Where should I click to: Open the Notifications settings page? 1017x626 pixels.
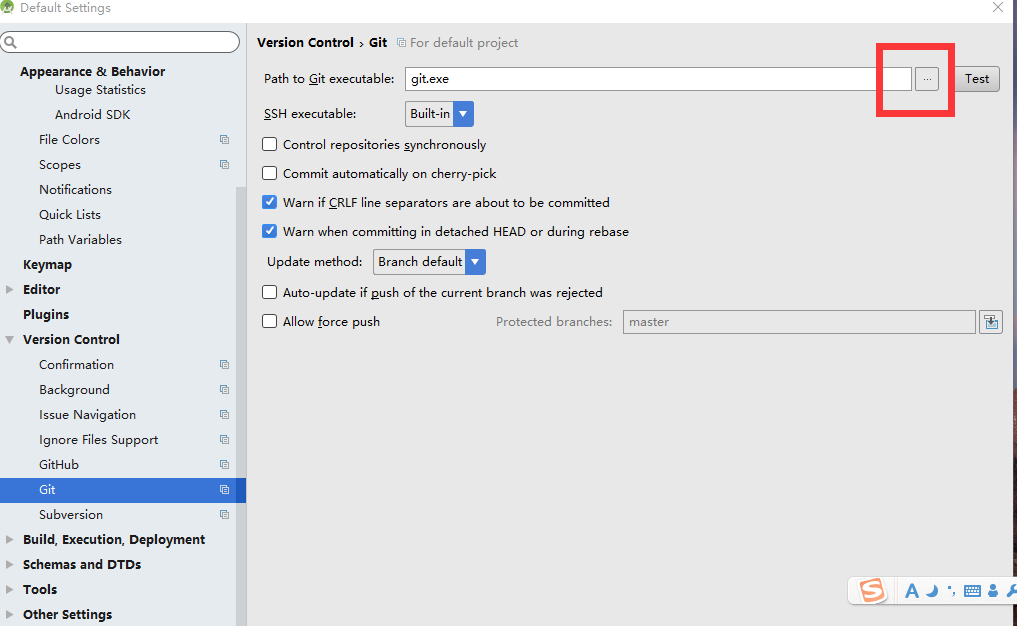click(x=75, y=189)
